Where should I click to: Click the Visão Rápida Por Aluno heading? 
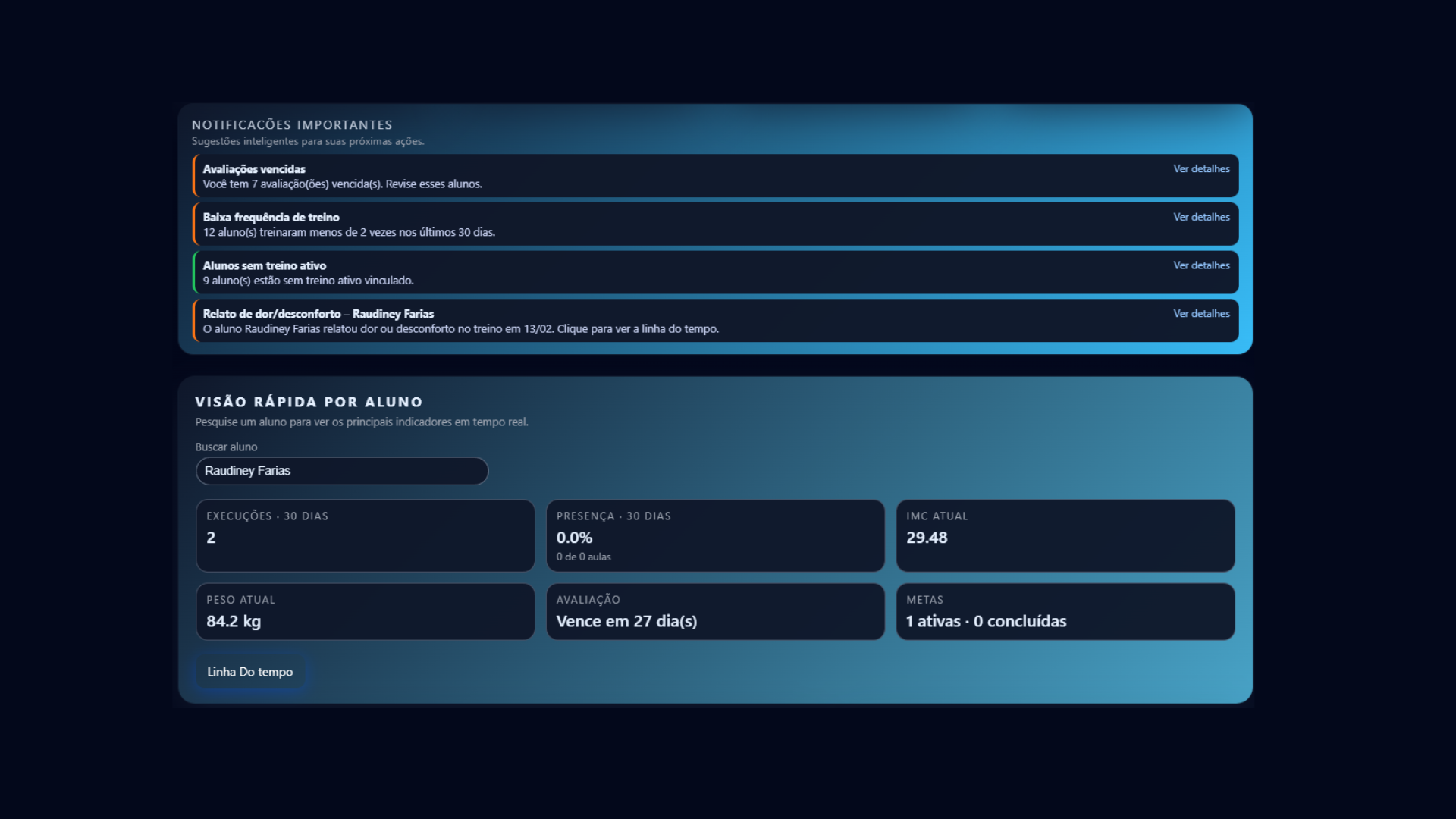(x=309, y=402)
